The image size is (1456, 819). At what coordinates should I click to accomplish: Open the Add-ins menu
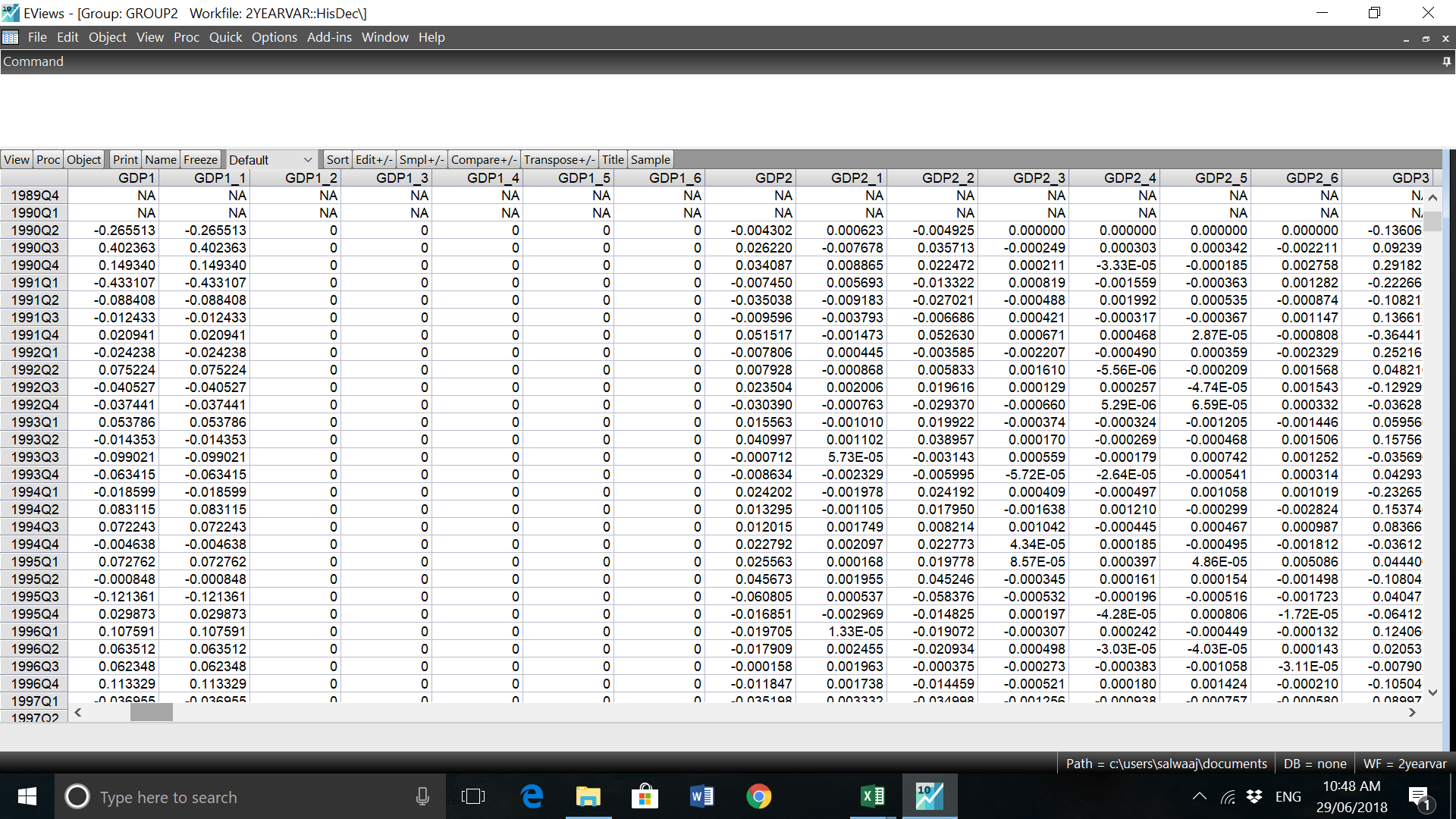[329, 37]
